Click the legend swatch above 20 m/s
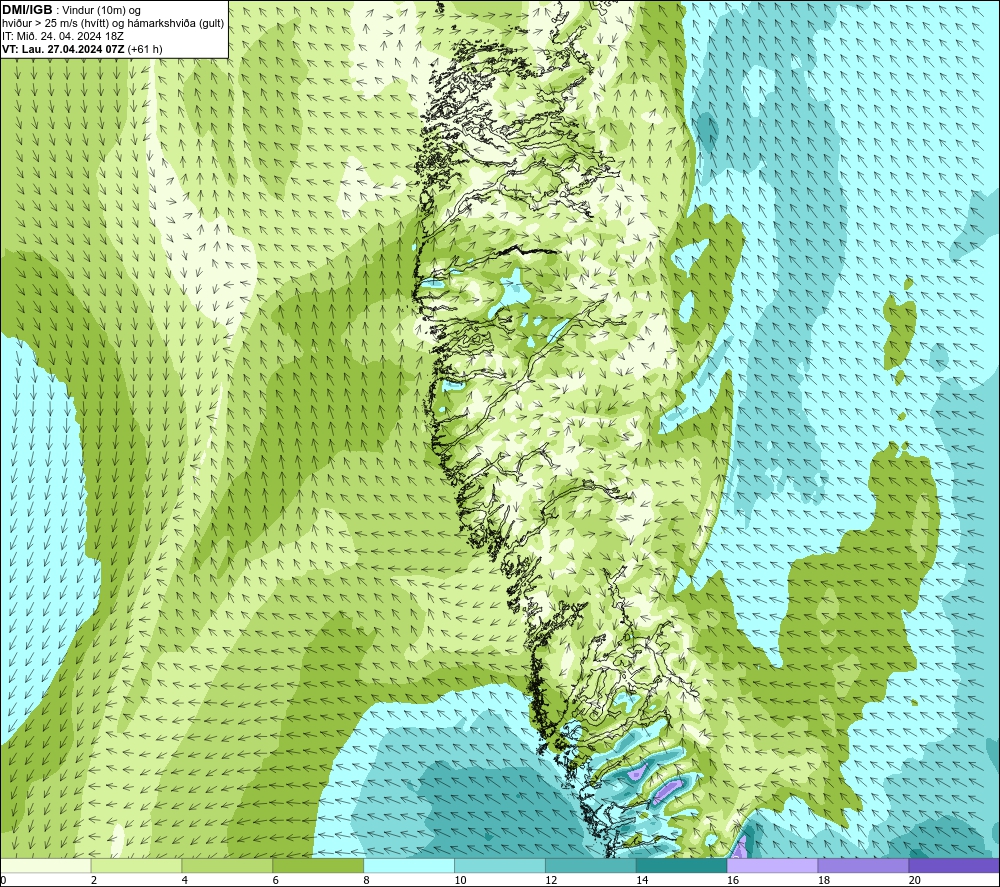Image resolution: width=1000 pixels, height=887 pixels. pos(954,866)
